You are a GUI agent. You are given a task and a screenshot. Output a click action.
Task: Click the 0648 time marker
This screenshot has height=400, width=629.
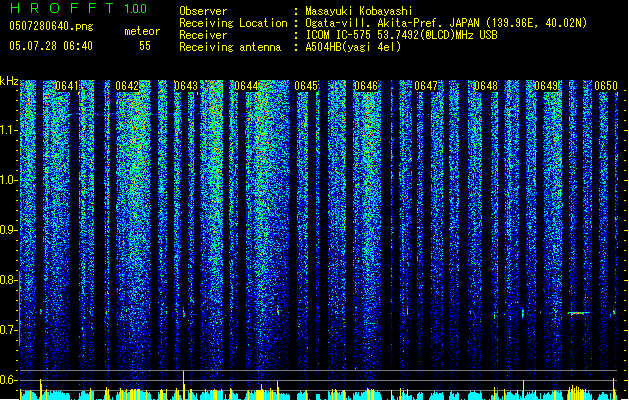[485, 86]
